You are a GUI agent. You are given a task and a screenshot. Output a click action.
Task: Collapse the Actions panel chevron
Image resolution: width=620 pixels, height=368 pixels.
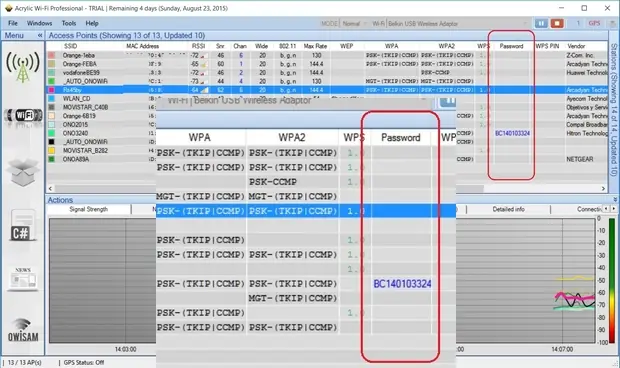tap(615, 200)
